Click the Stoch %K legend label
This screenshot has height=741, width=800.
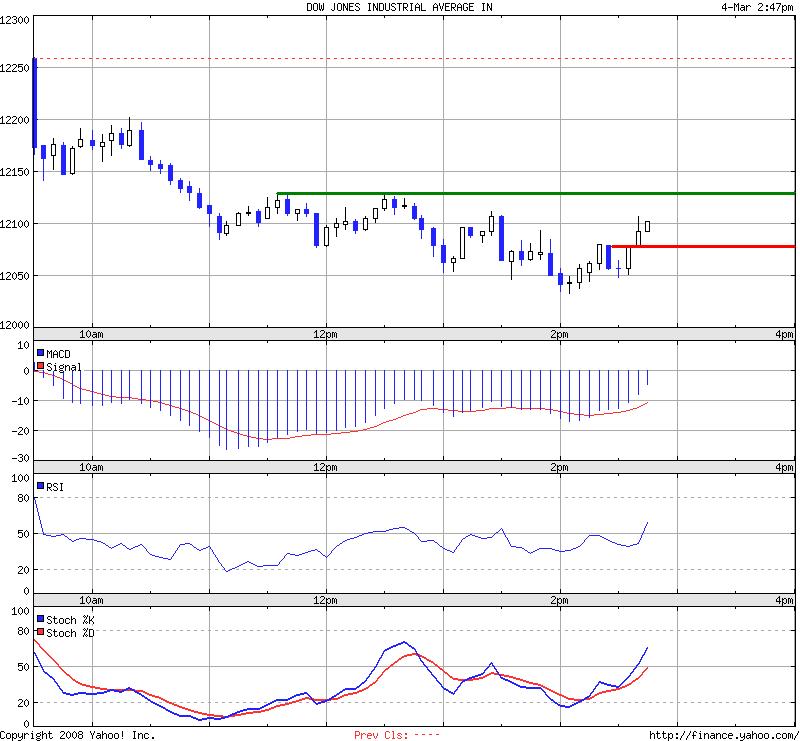[70, 620]
